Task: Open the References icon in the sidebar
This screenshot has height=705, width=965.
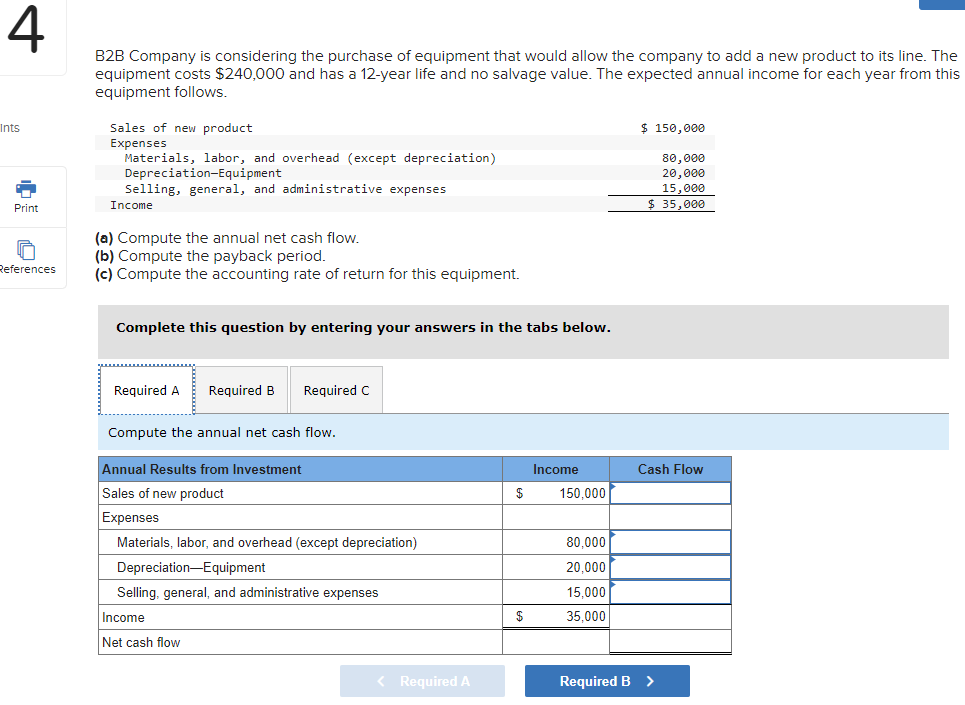Action: [26, 250]
